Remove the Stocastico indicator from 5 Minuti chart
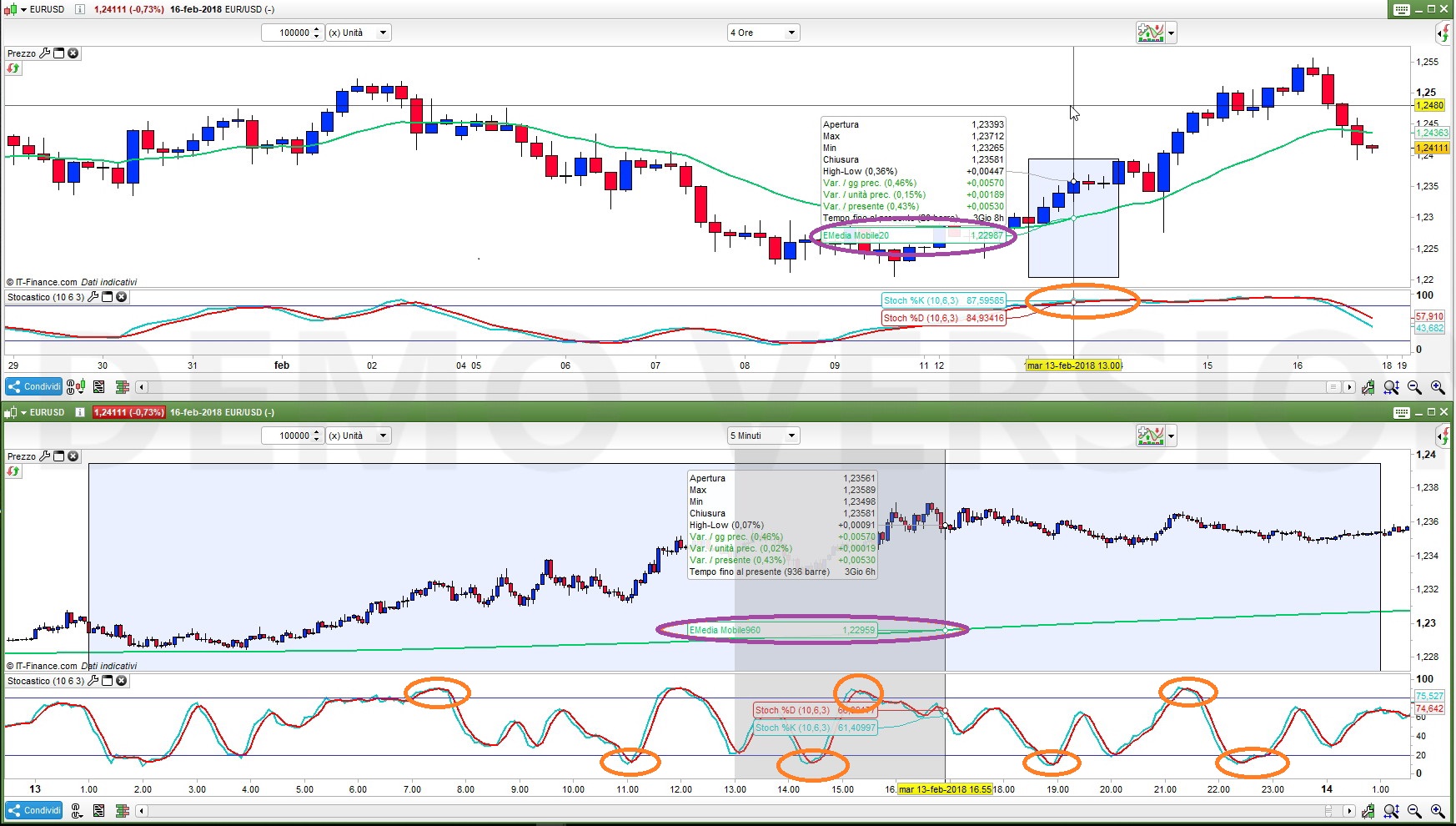 122,681
